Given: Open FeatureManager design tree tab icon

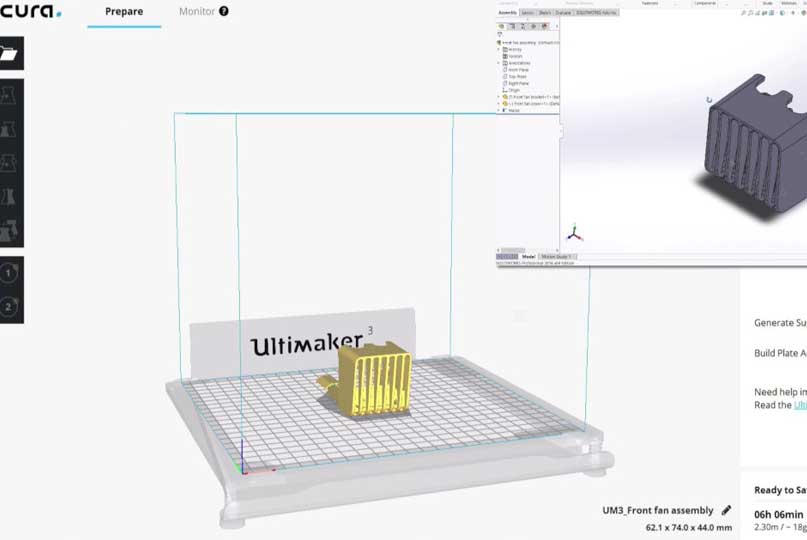Looking at the screenshot, I should click(x=501, y=26).
